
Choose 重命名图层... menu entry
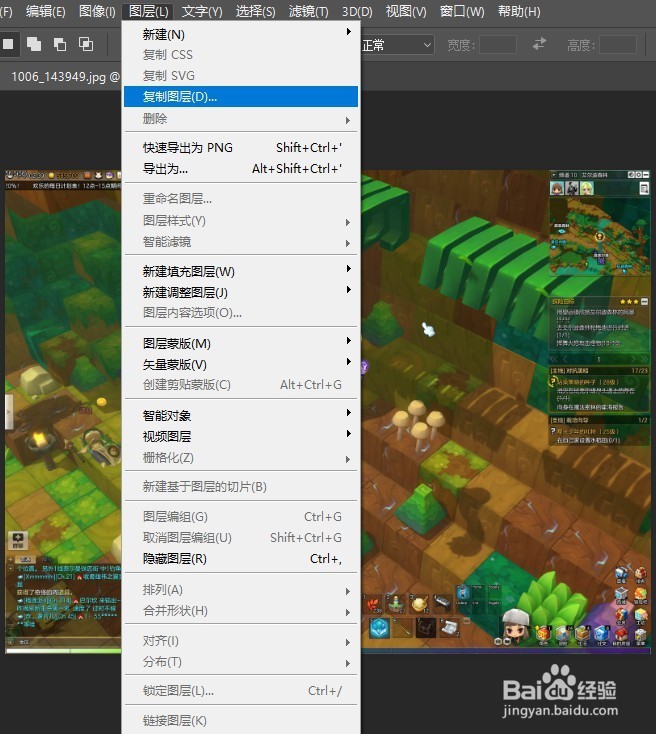(x=241, y=198)
